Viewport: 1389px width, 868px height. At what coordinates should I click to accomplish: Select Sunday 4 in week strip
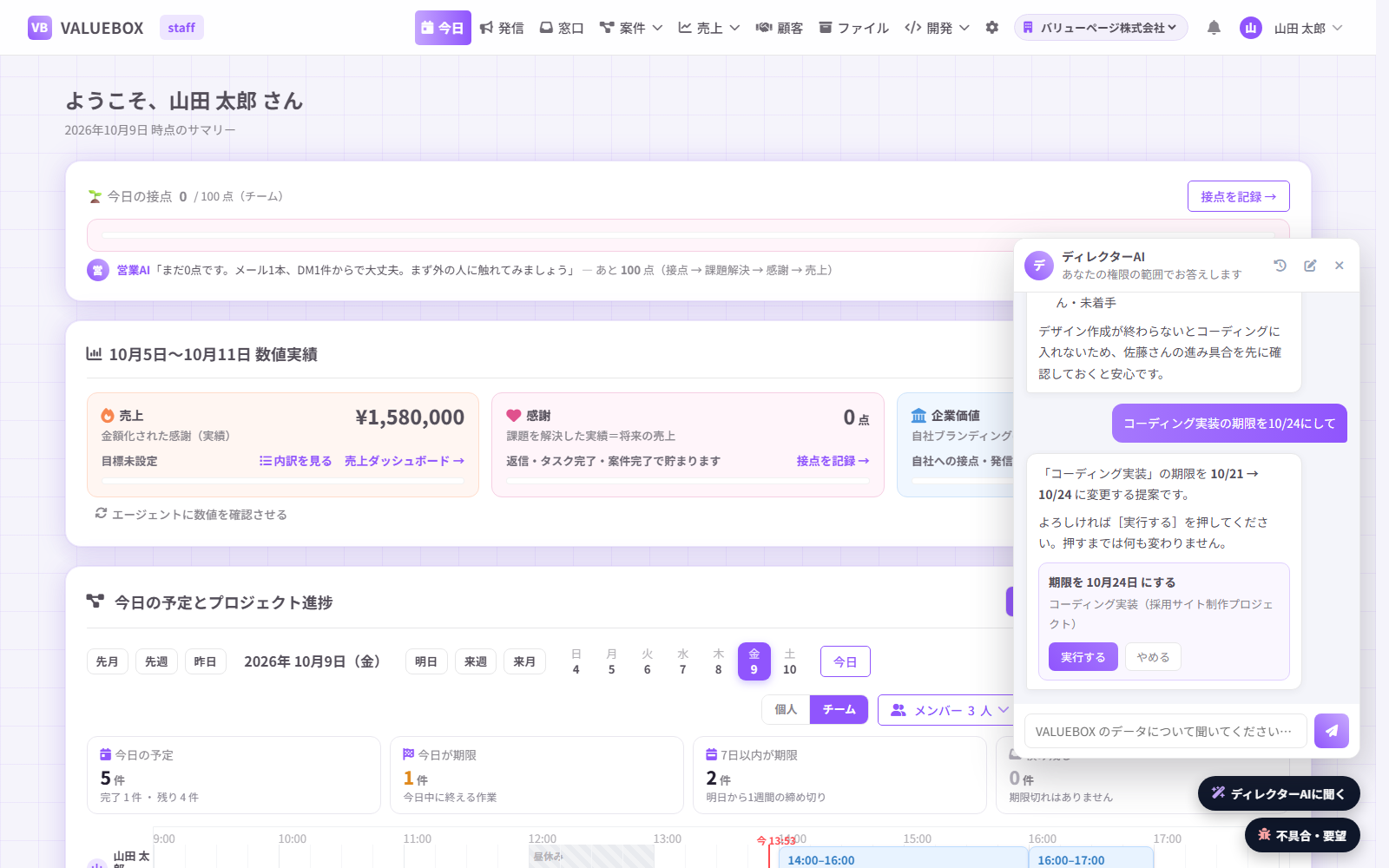[x=576, y=661]
